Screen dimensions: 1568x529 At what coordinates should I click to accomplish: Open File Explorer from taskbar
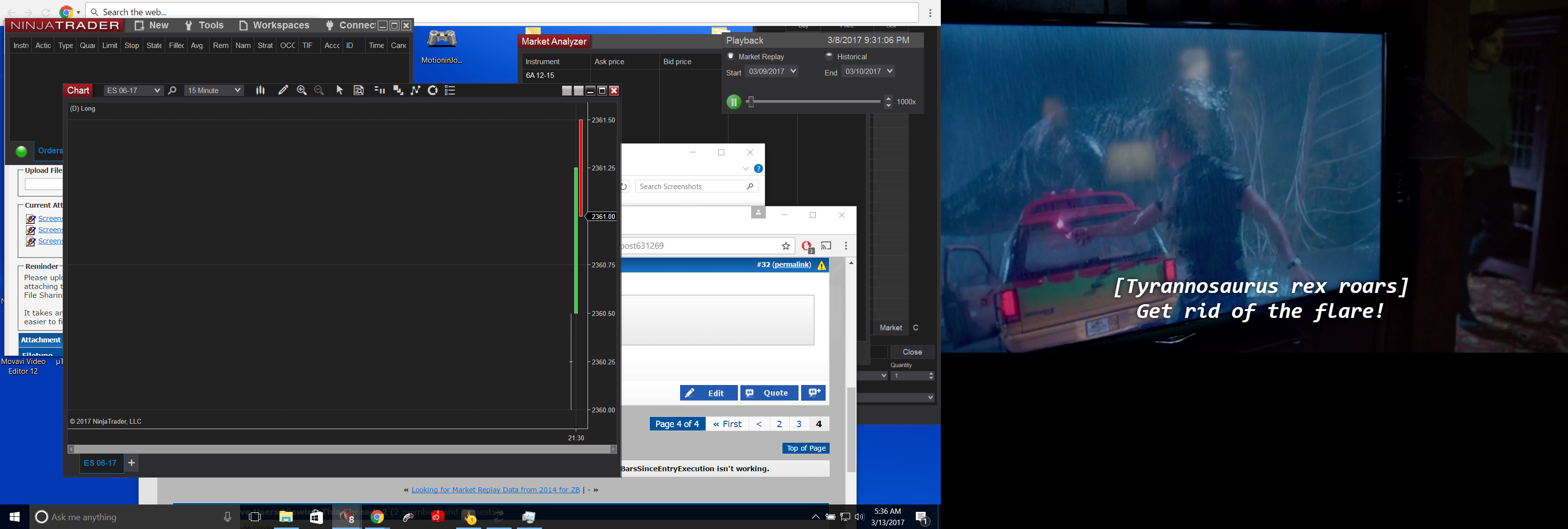pyautogui.click(x=286, y=517)
